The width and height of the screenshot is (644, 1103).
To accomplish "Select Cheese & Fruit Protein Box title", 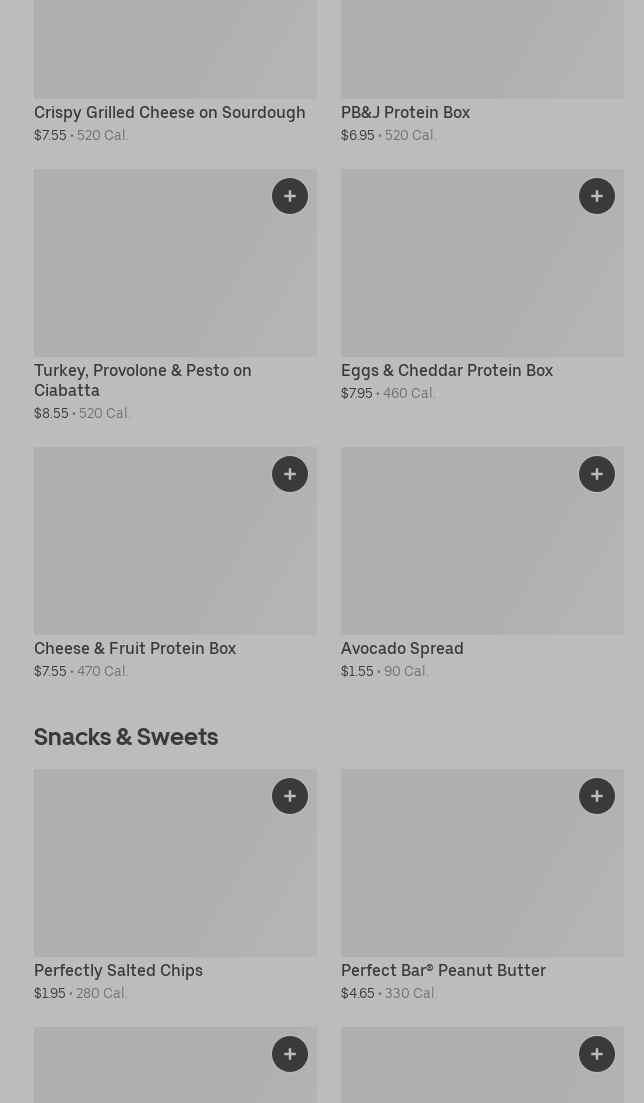I will pos(135,649).
